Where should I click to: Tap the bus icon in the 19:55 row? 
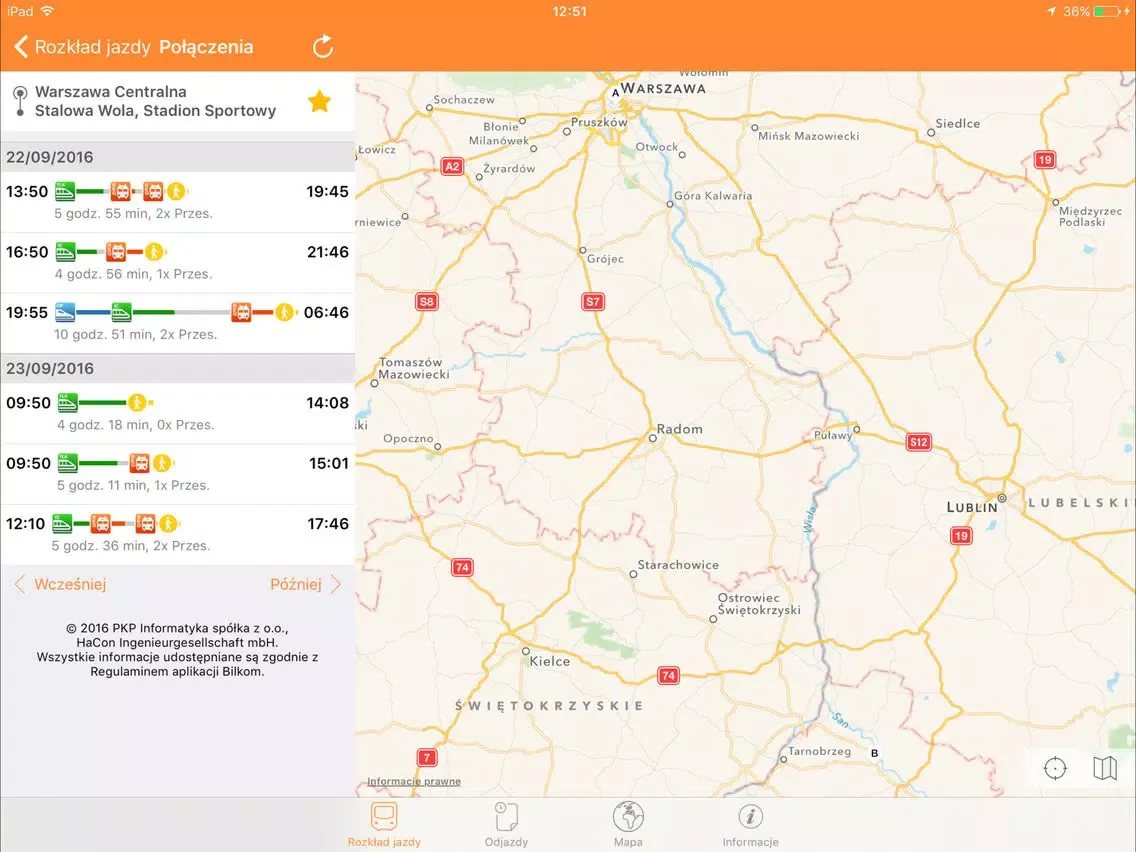pos(241,312)
